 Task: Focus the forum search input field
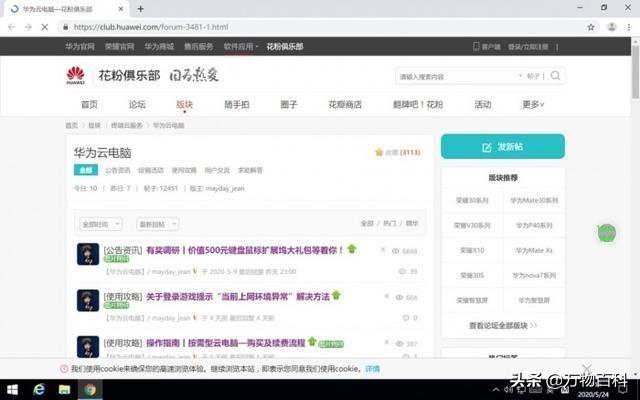457,76
